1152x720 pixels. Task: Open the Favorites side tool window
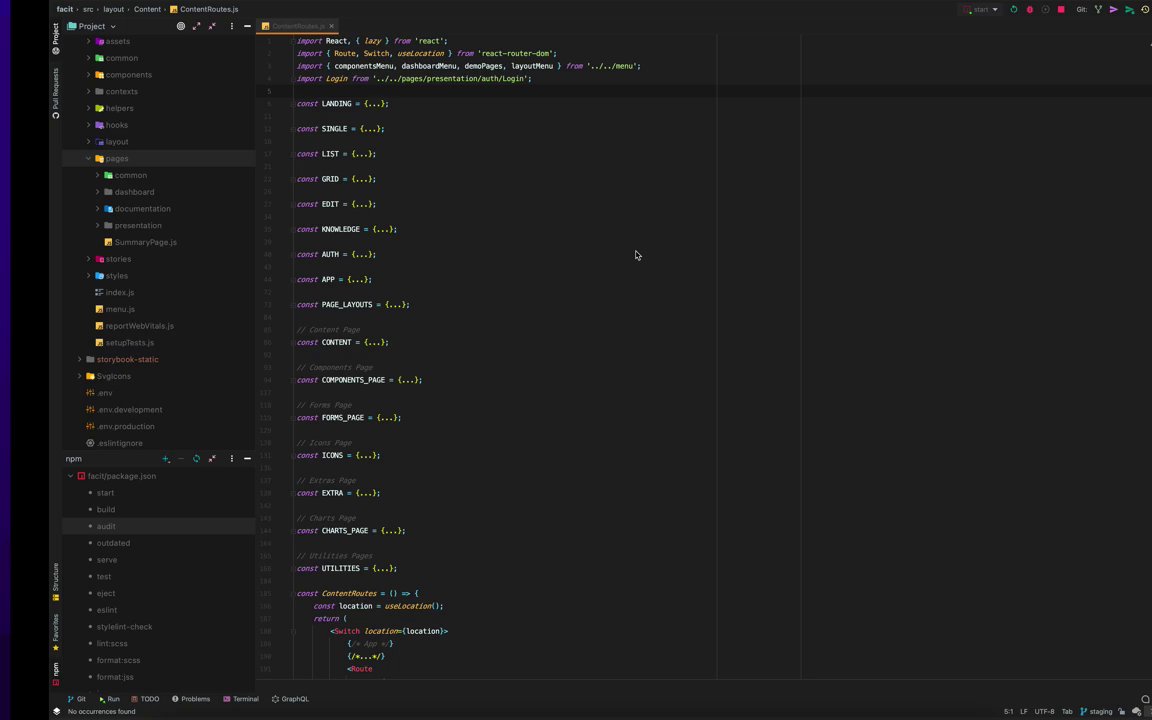(55, 633)
